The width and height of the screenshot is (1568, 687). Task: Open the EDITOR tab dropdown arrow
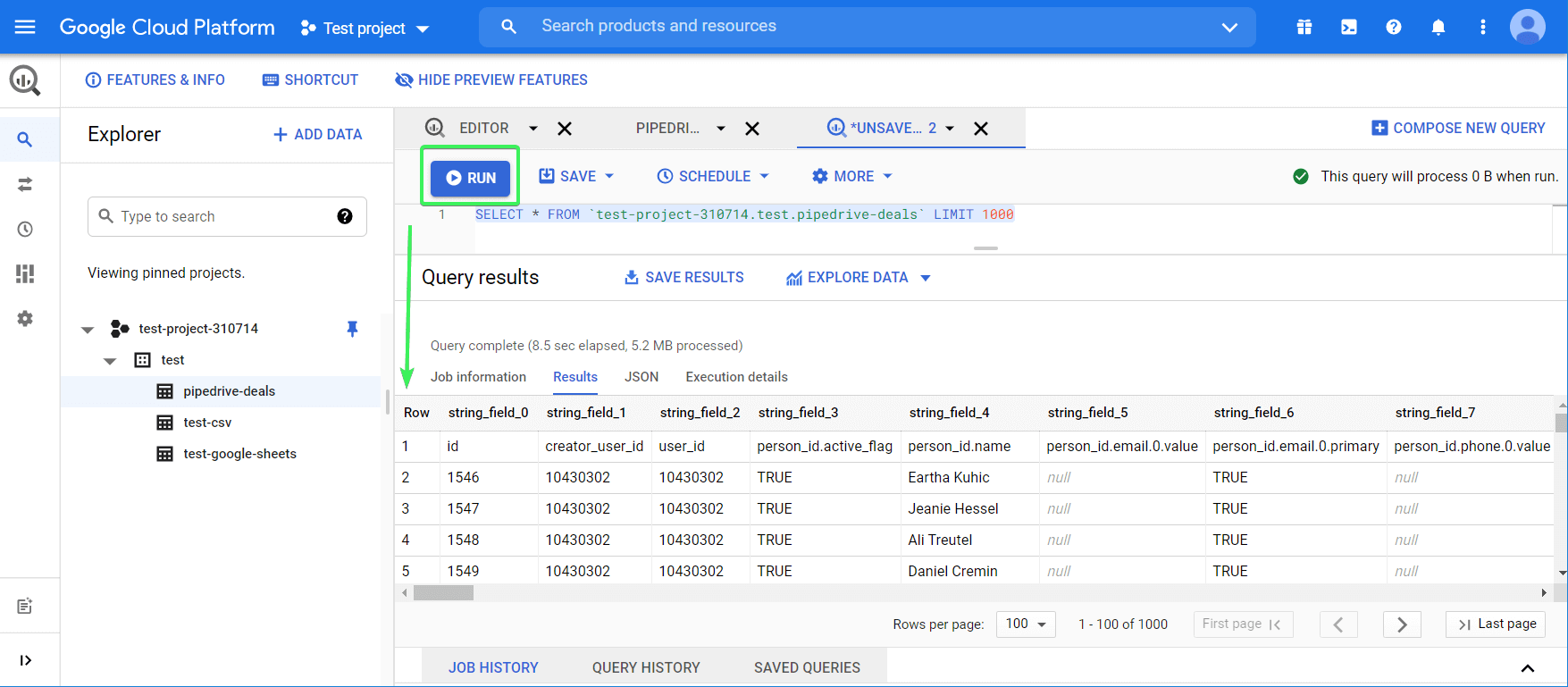coord(533,129)
